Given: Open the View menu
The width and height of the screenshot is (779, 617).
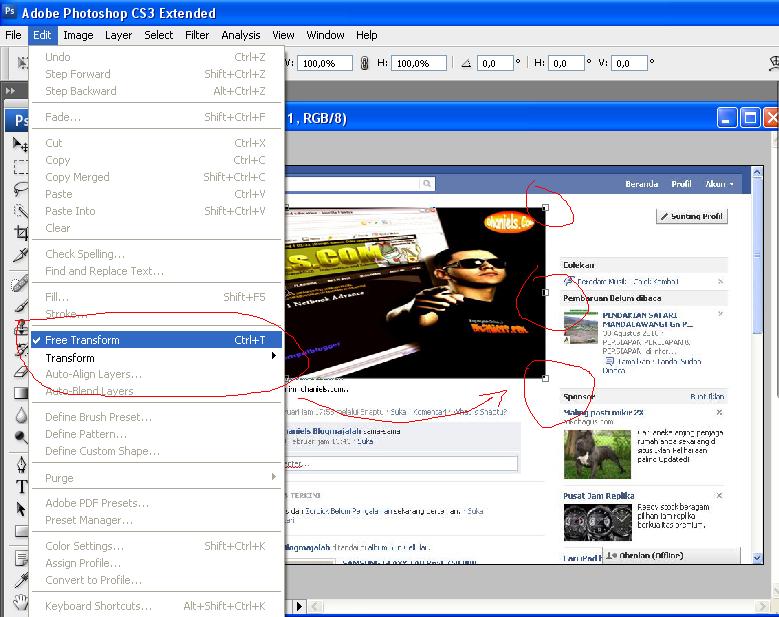Looking at the screenshot, I should [x=283, y=35].
